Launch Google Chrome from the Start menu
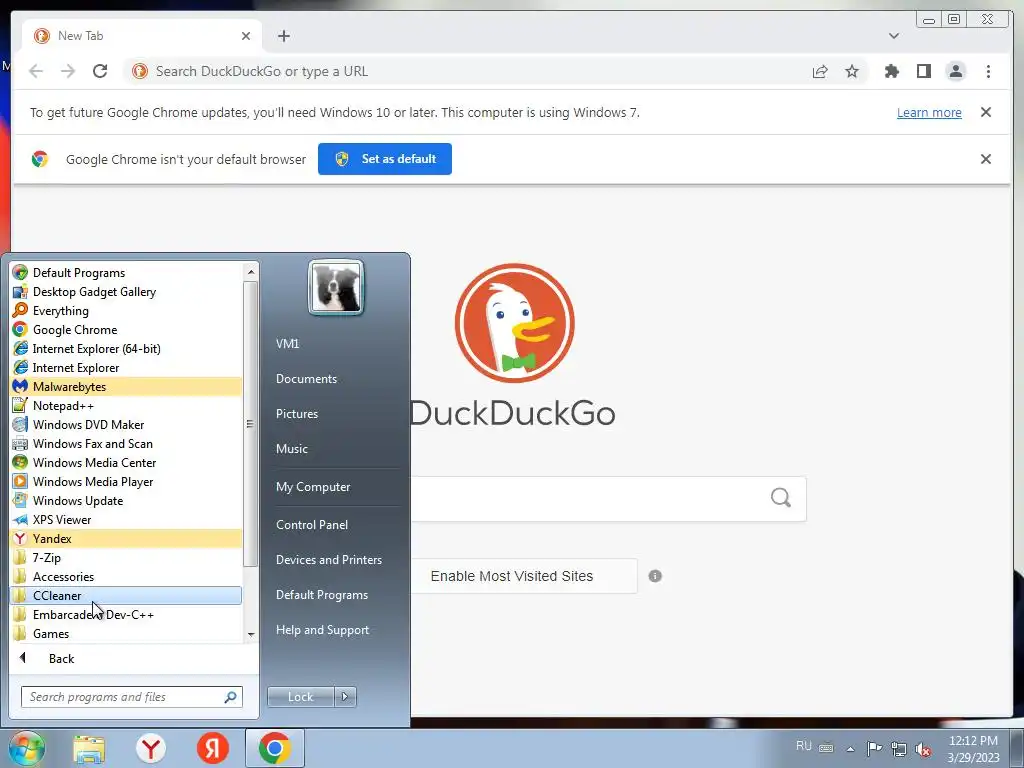Image resolution: width=1024 pixels, height=768 pixels. click(x=127, y=330)
